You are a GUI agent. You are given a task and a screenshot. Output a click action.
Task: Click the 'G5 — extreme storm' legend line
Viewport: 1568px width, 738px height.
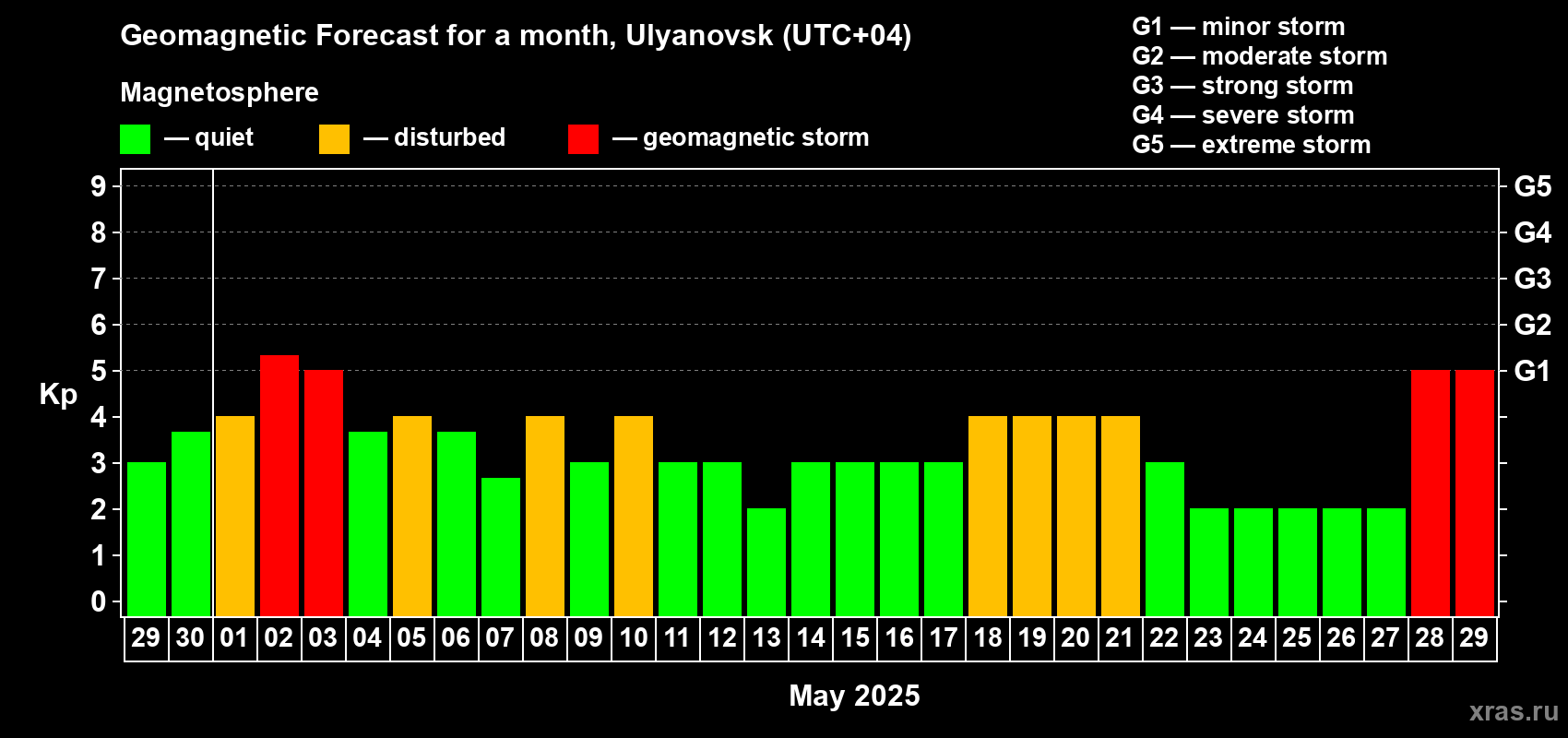1252,145
